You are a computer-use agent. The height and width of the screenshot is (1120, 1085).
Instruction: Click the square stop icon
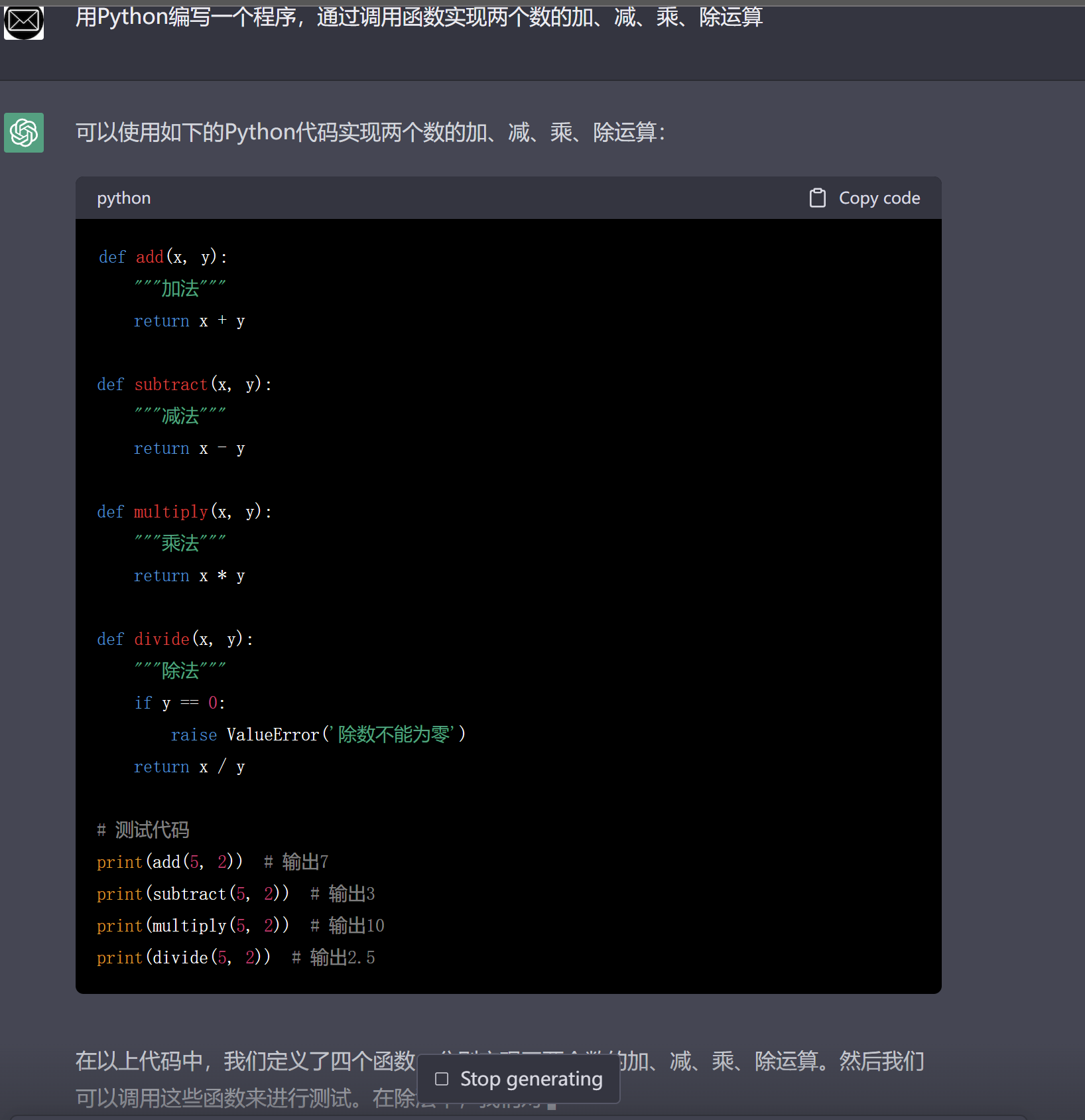click(x=442, y=1079)
